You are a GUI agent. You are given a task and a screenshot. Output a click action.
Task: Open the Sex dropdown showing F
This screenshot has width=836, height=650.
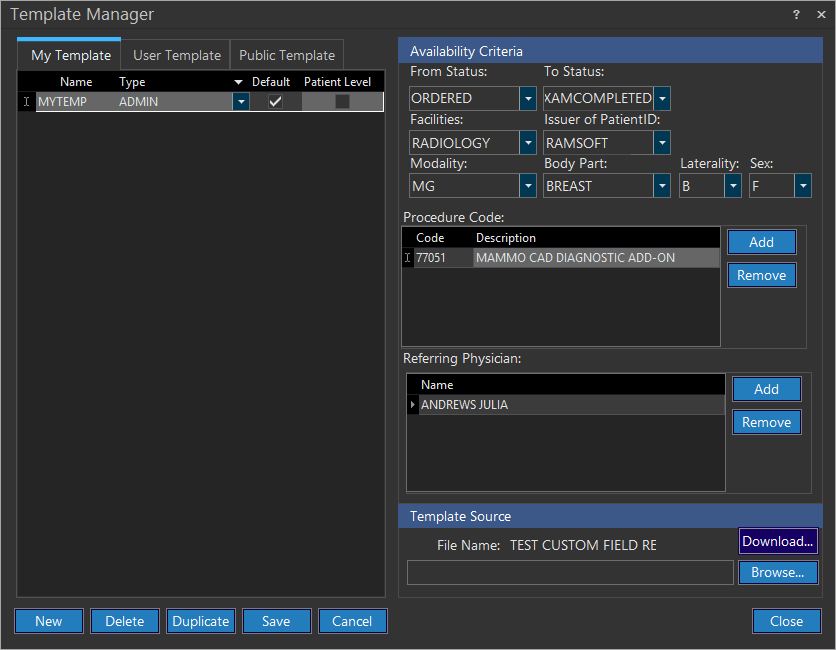[802, 186]
